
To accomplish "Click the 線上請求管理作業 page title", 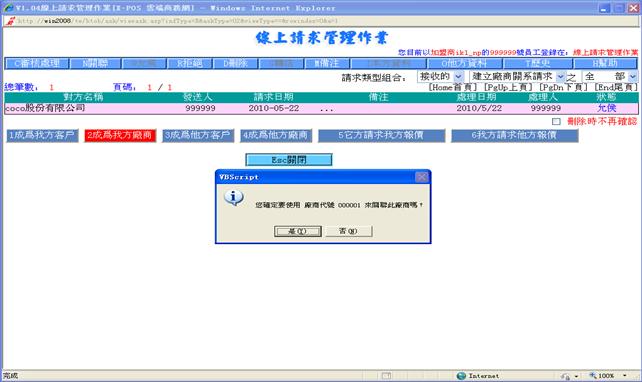I will 321,38.
